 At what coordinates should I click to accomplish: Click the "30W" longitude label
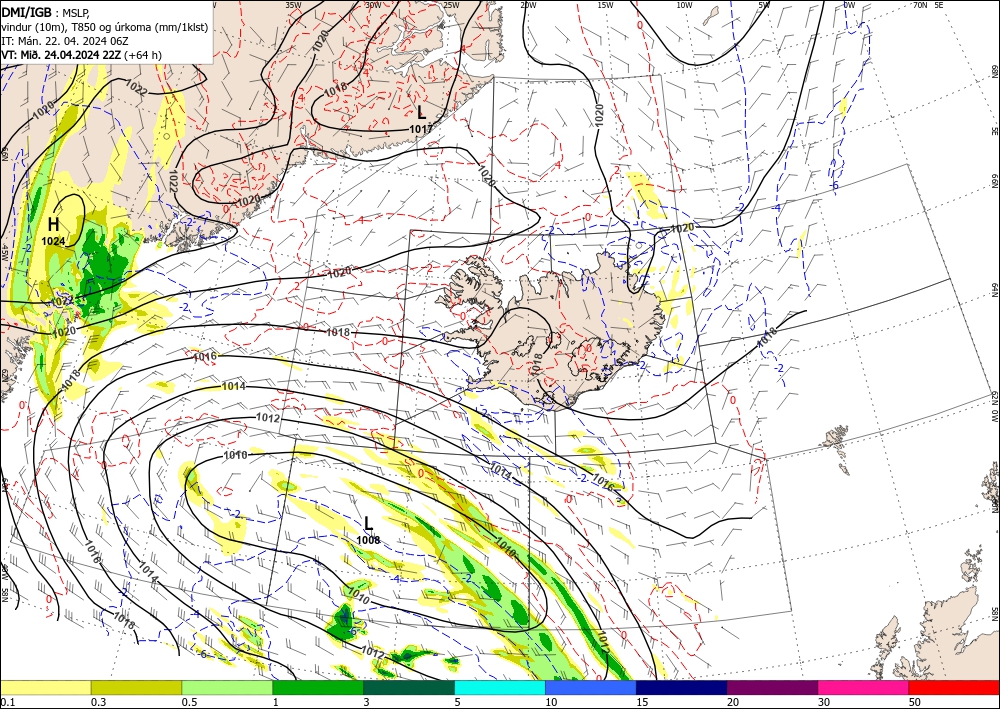[373, 5]
